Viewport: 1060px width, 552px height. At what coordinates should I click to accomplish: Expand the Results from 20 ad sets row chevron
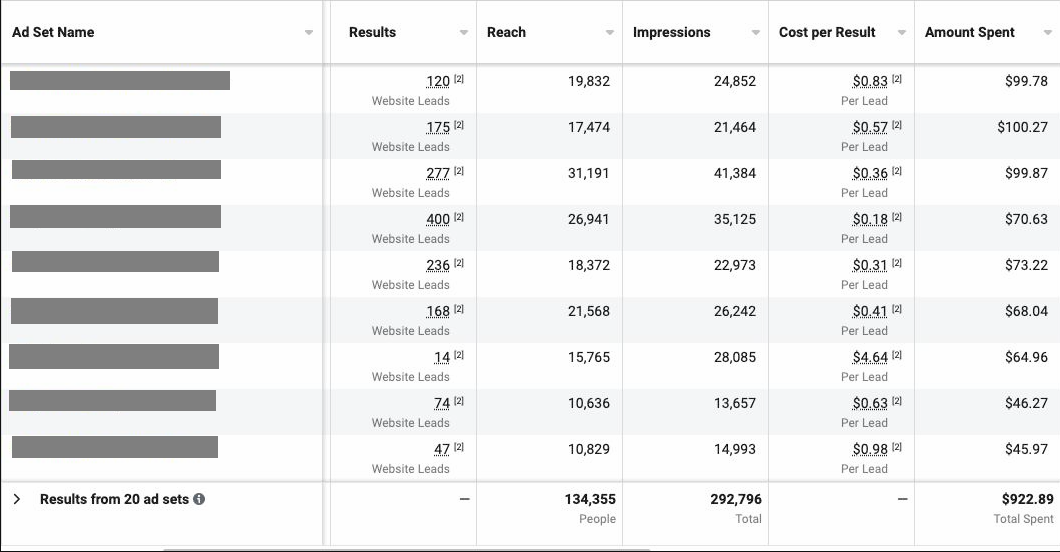(x=17, y=499)
